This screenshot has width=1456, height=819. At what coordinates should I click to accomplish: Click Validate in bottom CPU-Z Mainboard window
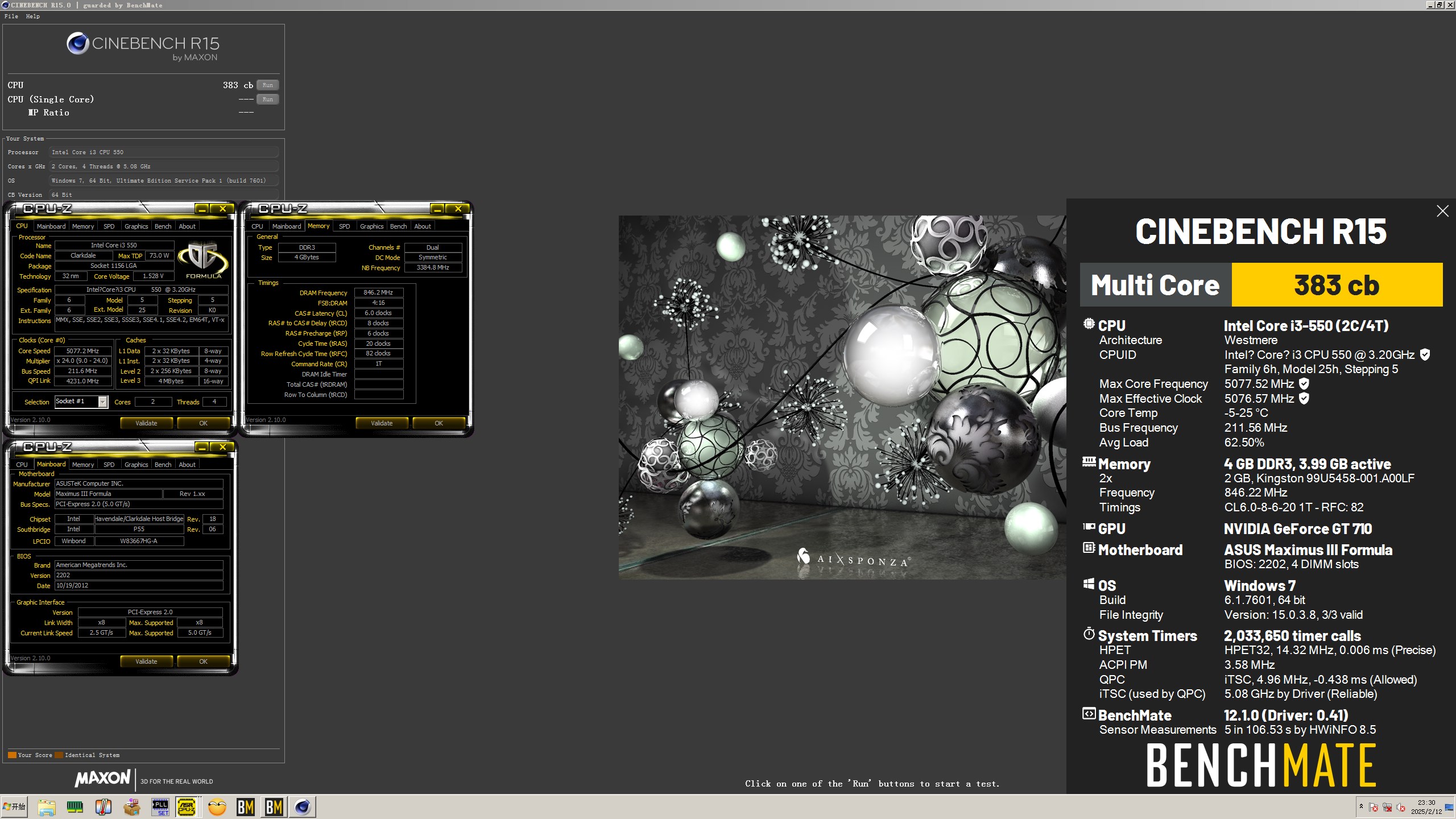pyautogui.click(x=146, y=661)
